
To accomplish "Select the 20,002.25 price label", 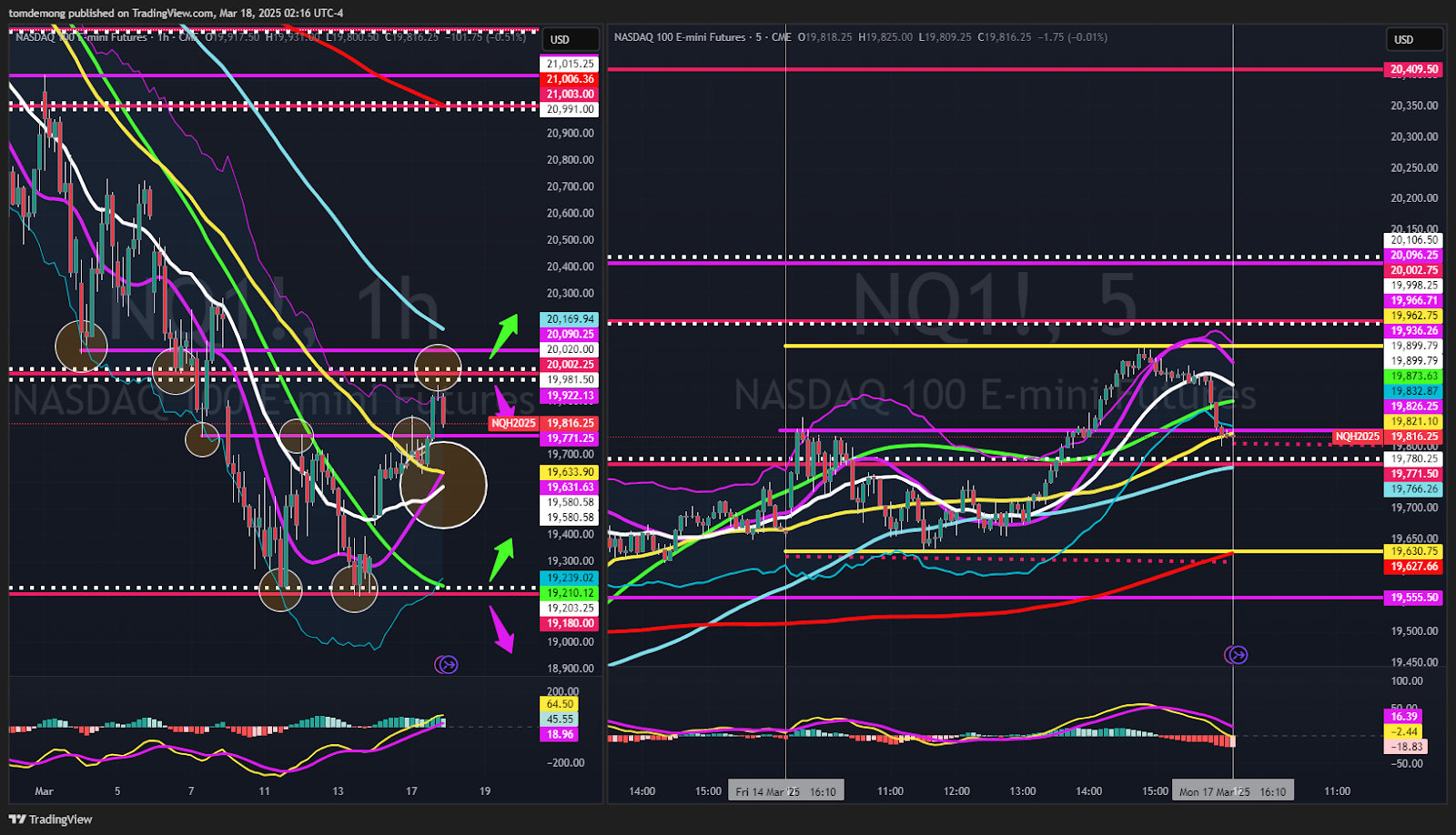I will 571,365.
